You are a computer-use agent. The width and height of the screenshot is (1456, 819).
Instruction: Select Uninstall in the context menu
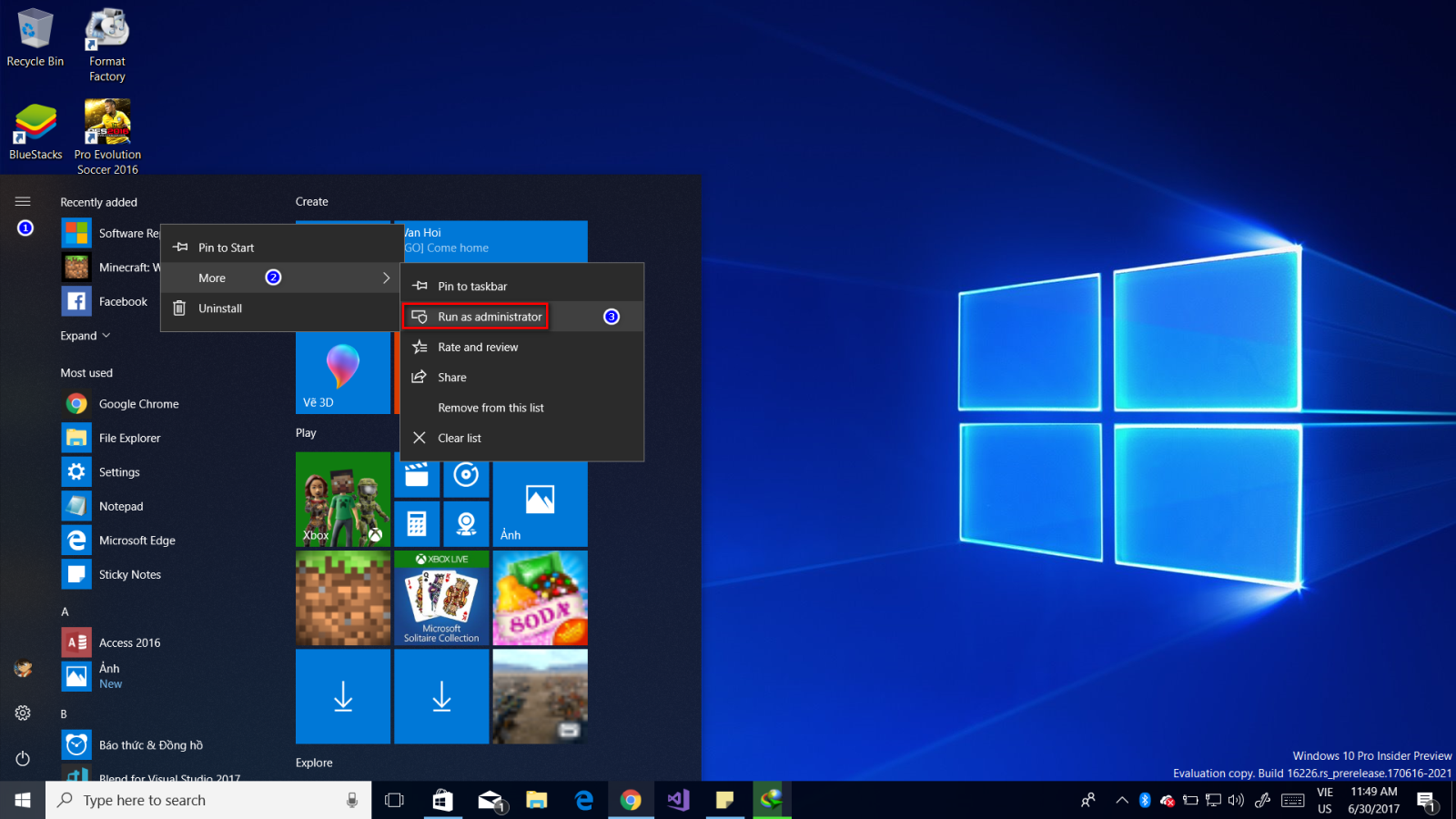219,308
